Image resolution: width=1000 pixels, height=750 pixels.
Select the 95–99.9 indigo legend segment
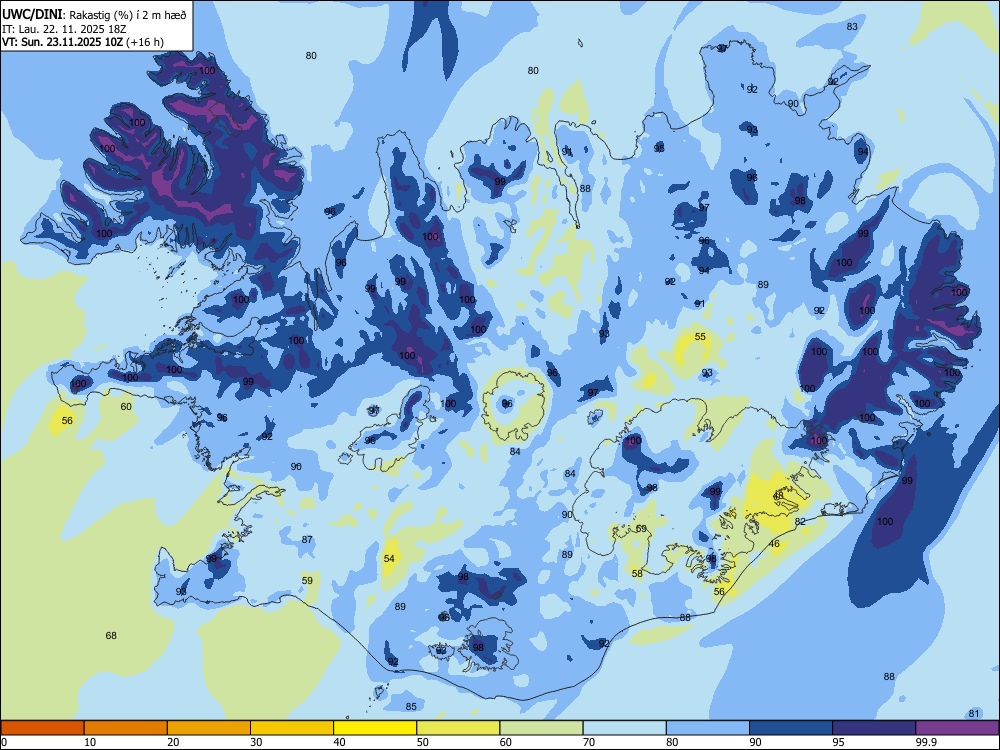(x=874, y=728)
